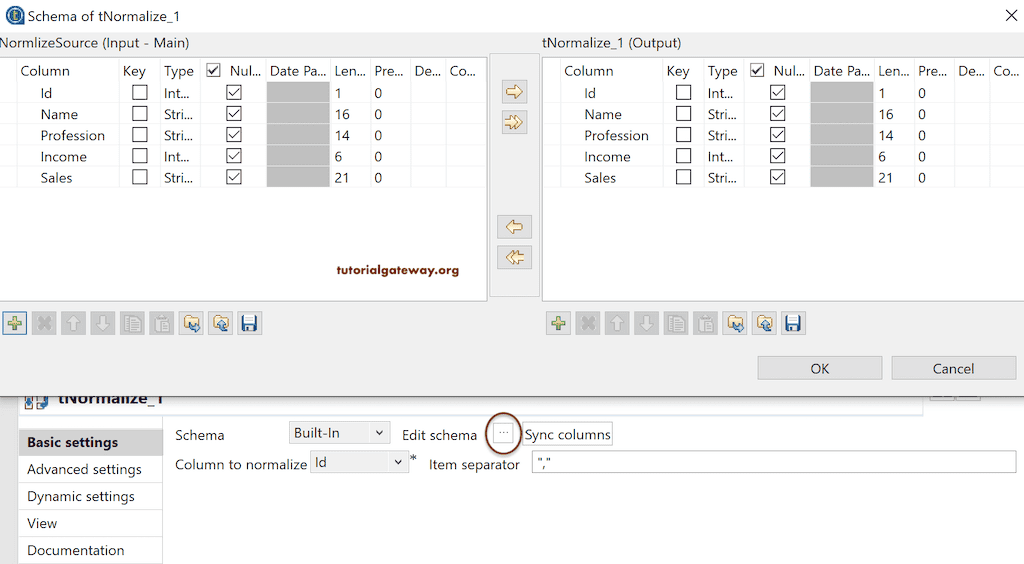Select Income row in output schema

783,157
